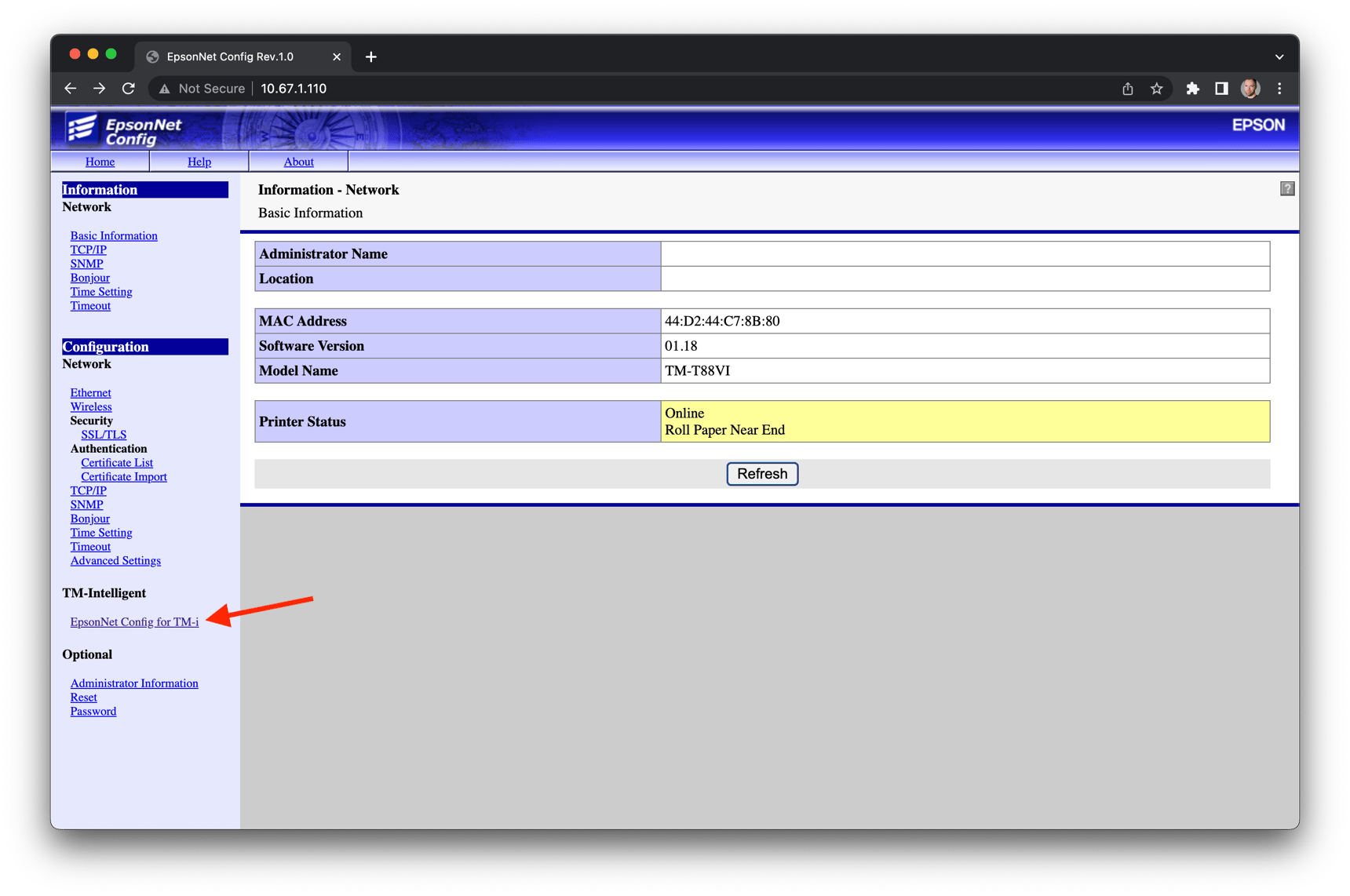Go to Wireless configuration link
The height and width of the screenshot is (896, 1350).
(x=91, y=406)
